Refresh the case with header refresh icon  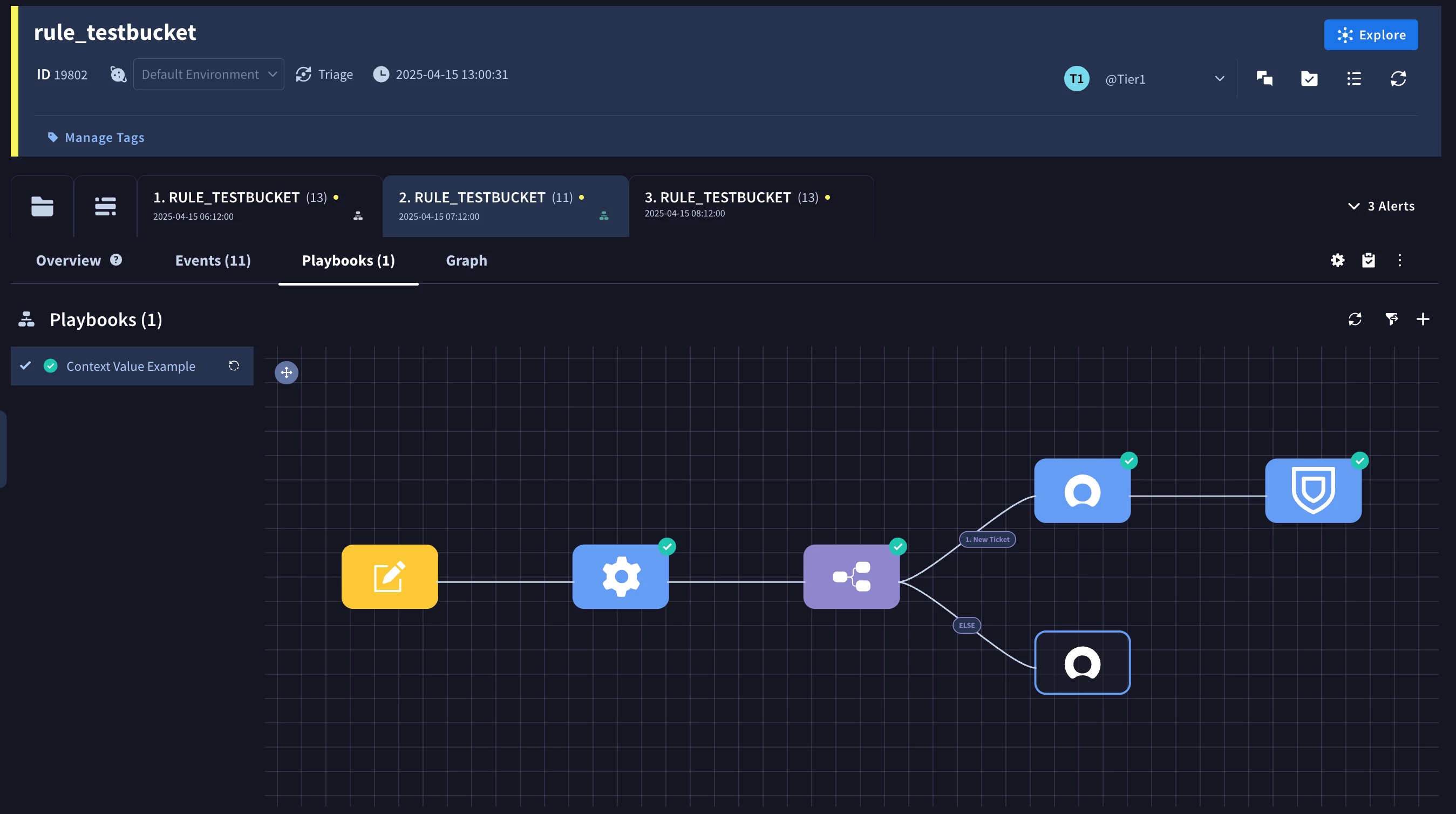coord(1398,79)
